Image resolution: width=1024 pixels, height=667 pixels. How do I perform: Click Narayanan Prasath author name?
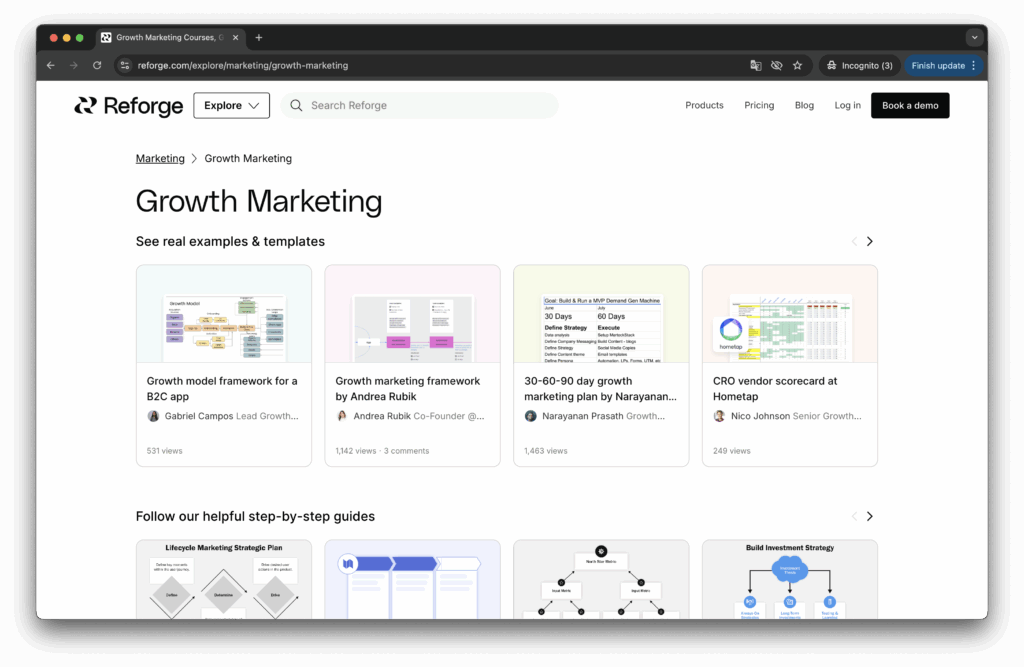583,416
